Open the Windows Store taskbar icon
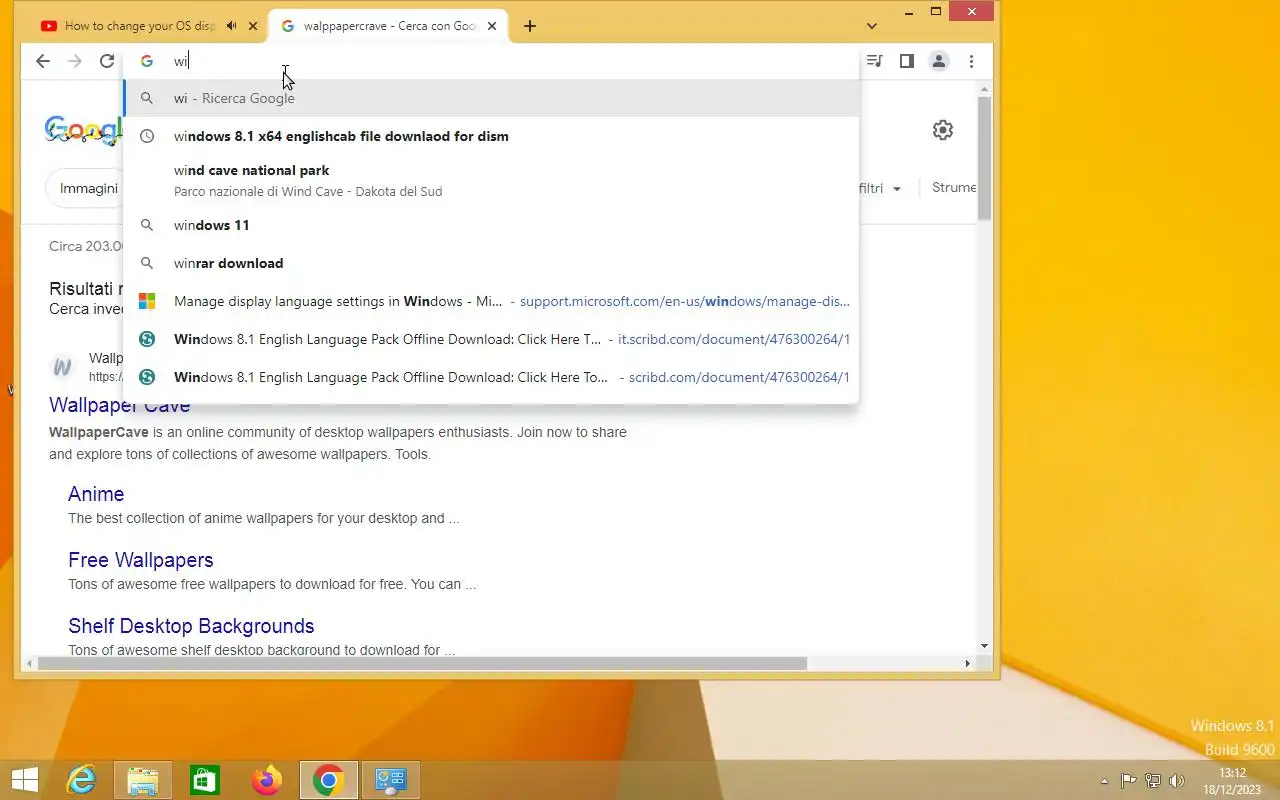Viewport: 1280px width, 800px height. (x=205, y=780)
